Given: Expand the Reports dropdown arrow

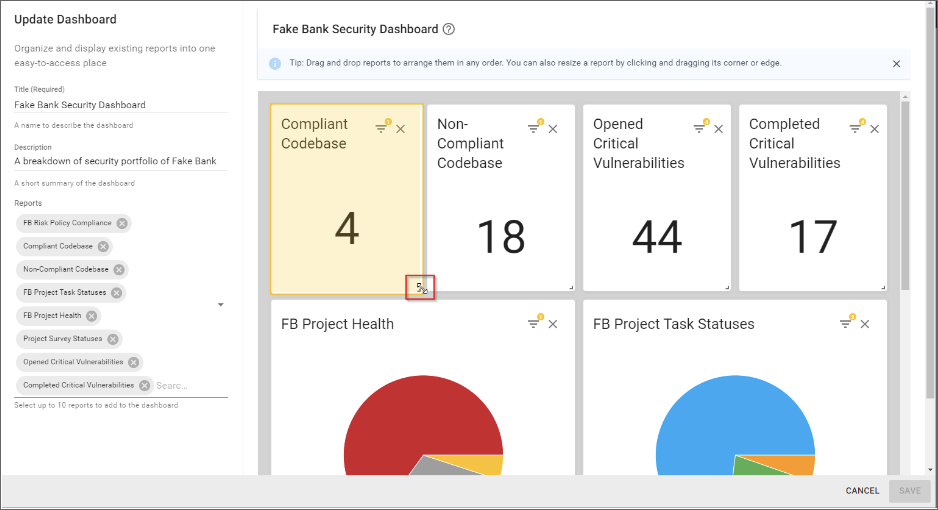Looking at the screenshot, I should click(x=220, y=305).
